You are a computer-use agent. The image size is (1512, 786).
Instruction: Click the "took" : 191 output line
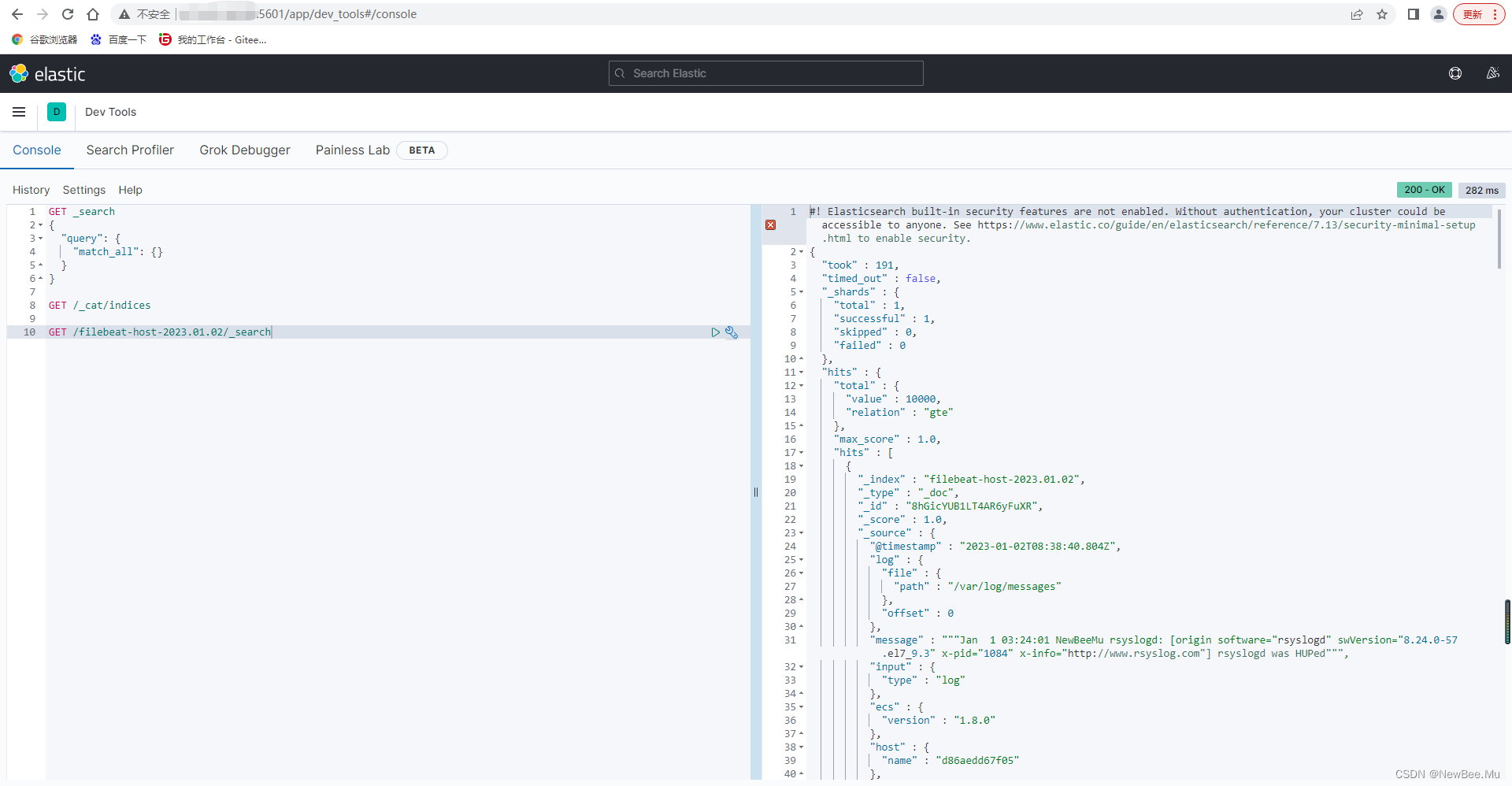coord(860,265)
